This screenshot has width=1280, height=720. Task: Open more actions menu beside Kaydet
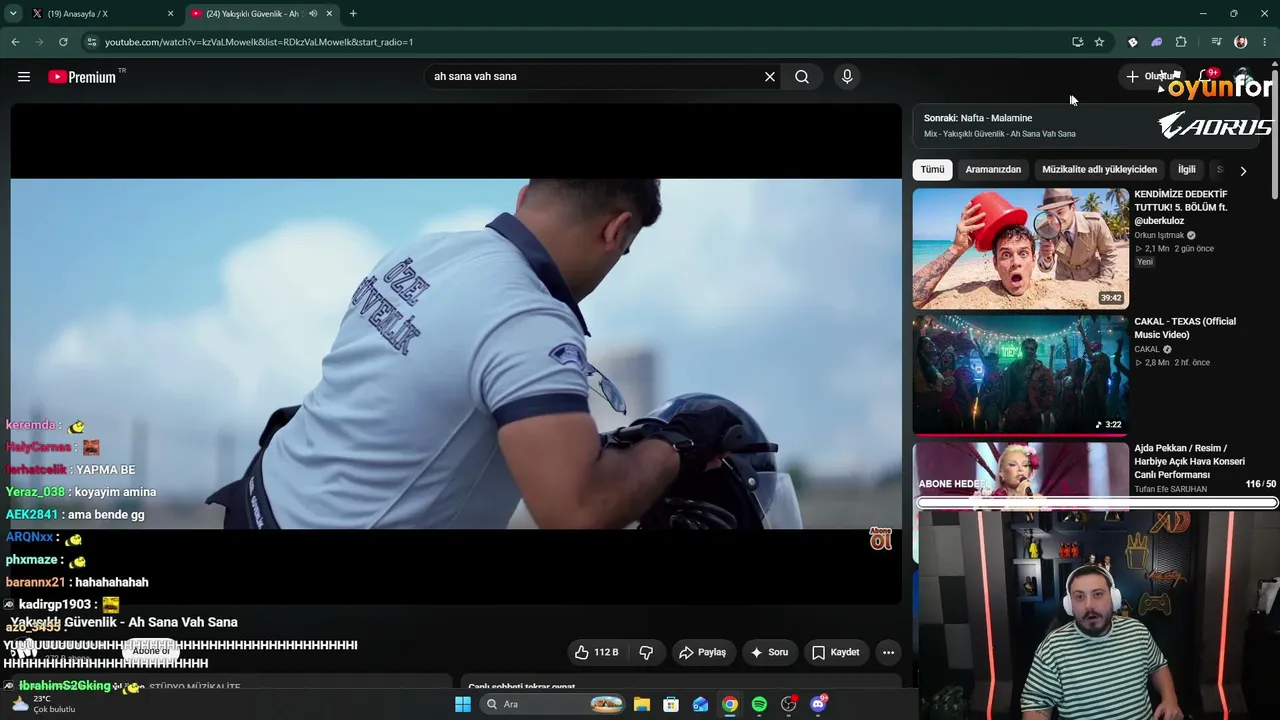coord(888,652)
